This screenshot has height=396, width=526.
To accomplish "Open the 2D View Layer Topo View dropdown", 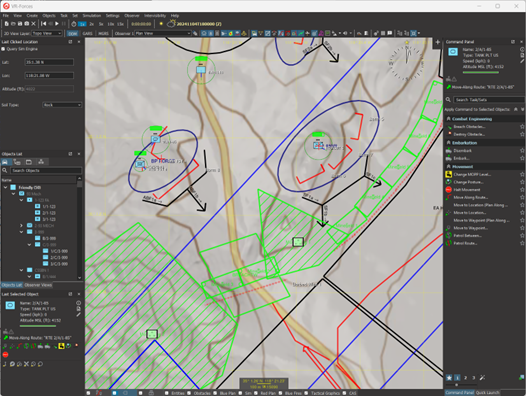I will tap(47, 33).
